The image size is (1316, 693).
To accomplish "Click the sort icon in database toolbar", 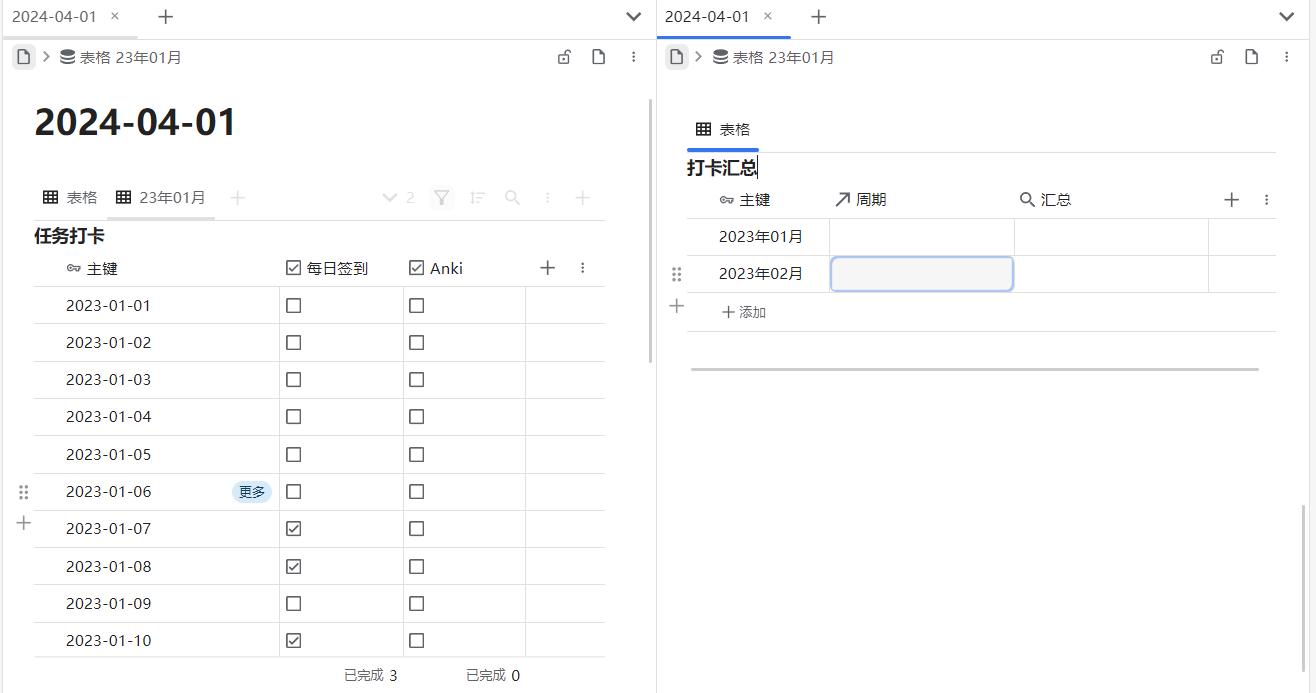I will tap(478, 198).
